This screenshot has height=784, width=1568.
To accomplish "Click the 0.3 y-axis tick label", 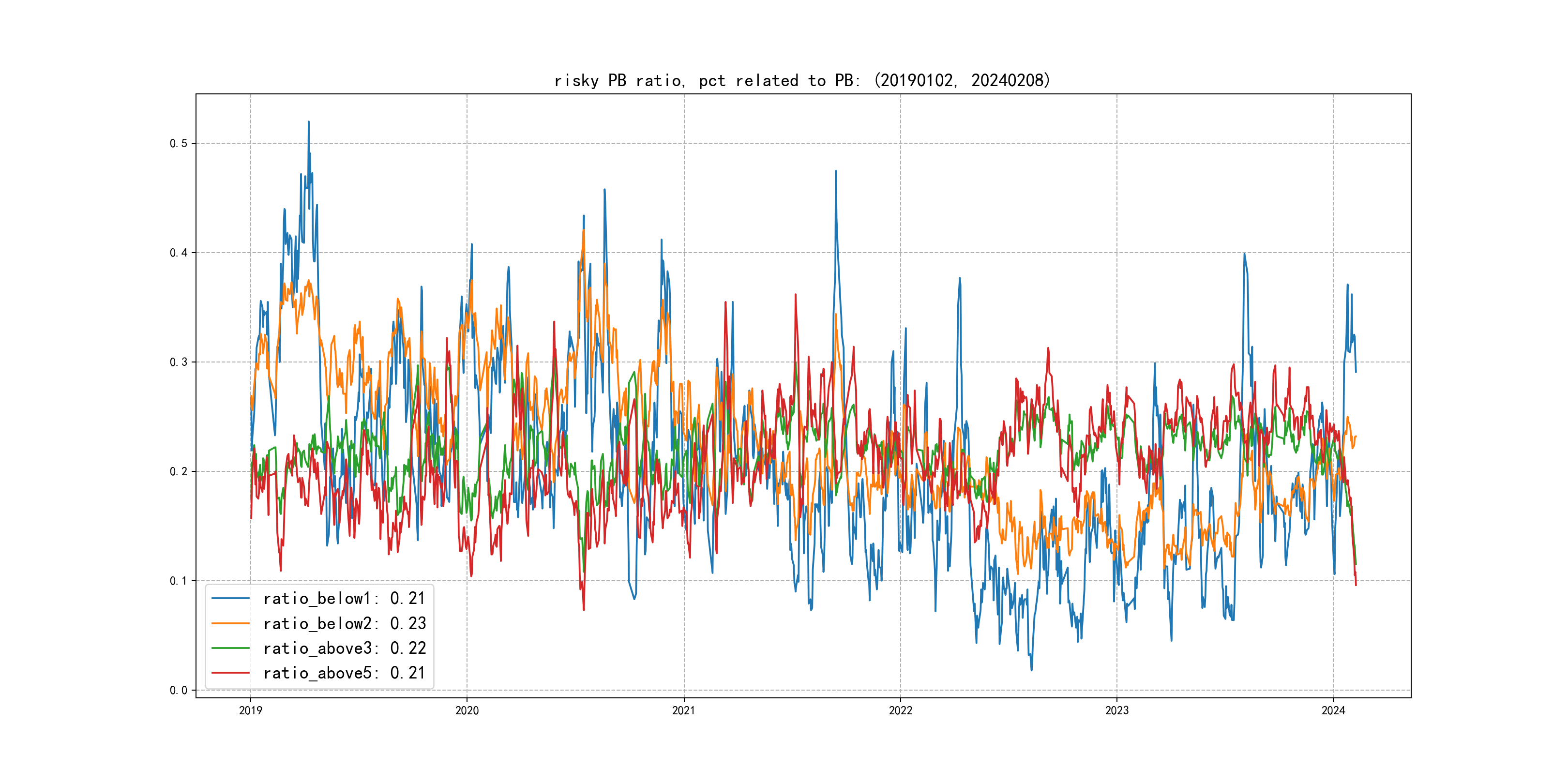I will point(179,362).
